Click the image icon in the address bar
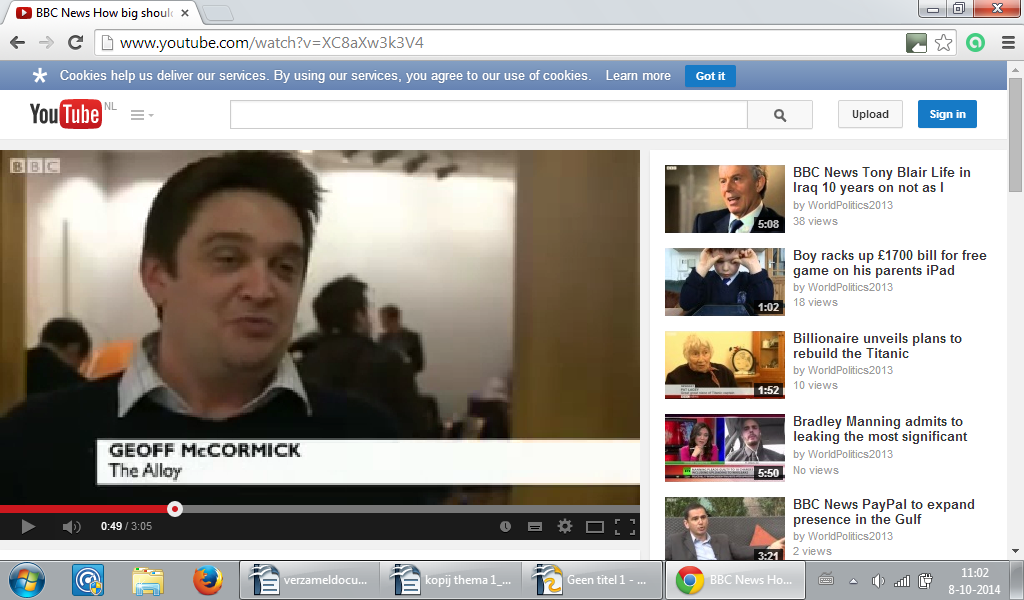The image size is (1024, 600). pyautogui.click(x=916, y=43)
